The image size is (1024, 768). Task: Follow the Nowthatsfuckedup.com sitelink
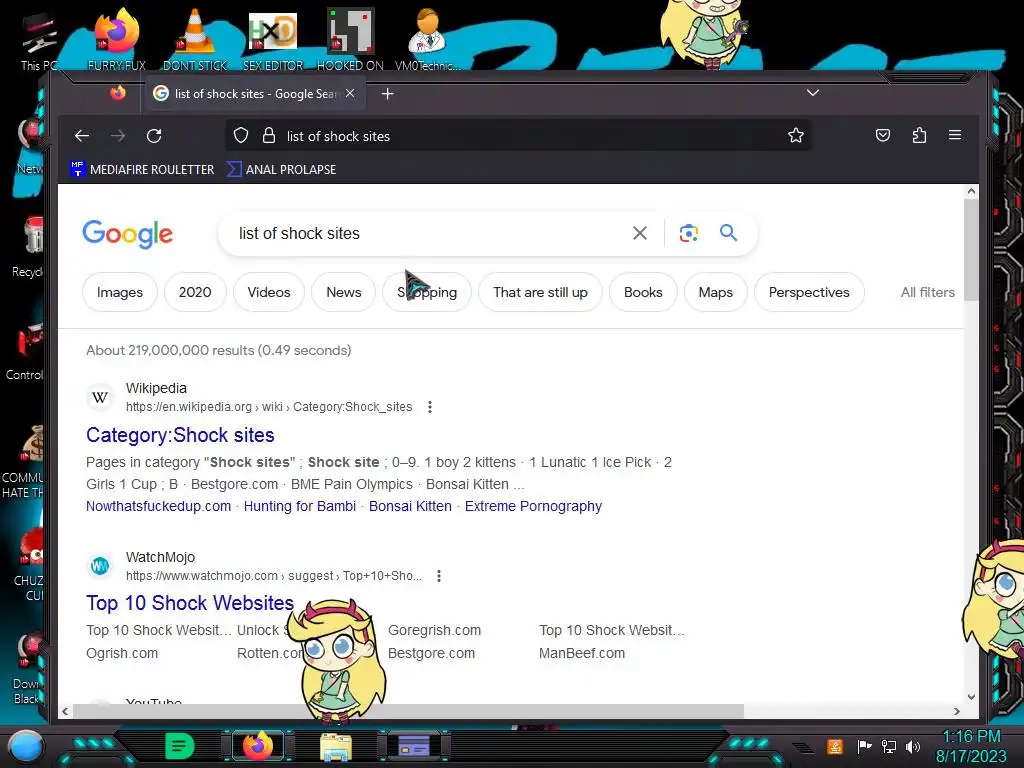coord(159,506)
